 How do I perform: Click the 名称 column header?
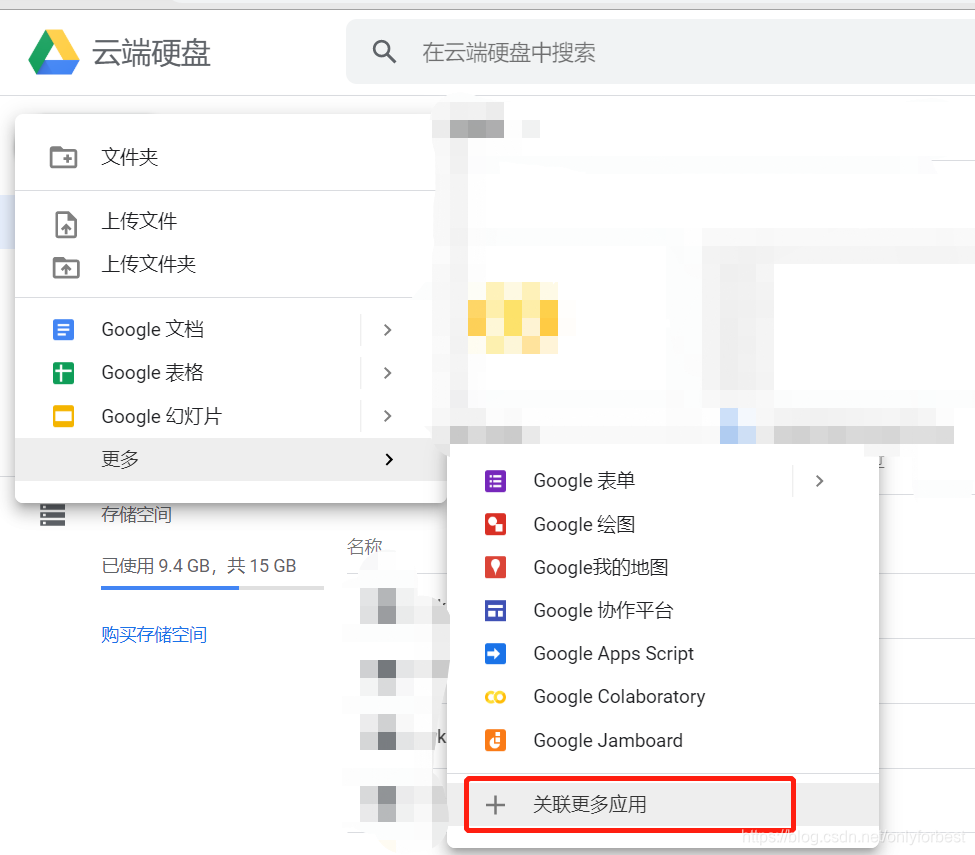(x=364, y=547)
